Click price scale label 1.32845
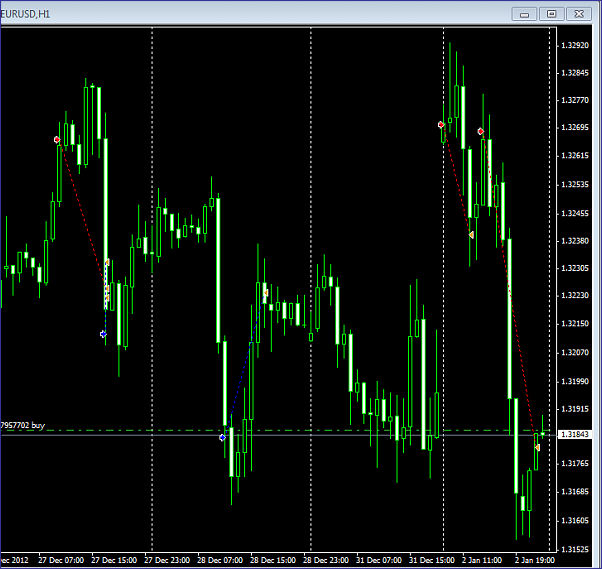 click(x=575, y=73)
